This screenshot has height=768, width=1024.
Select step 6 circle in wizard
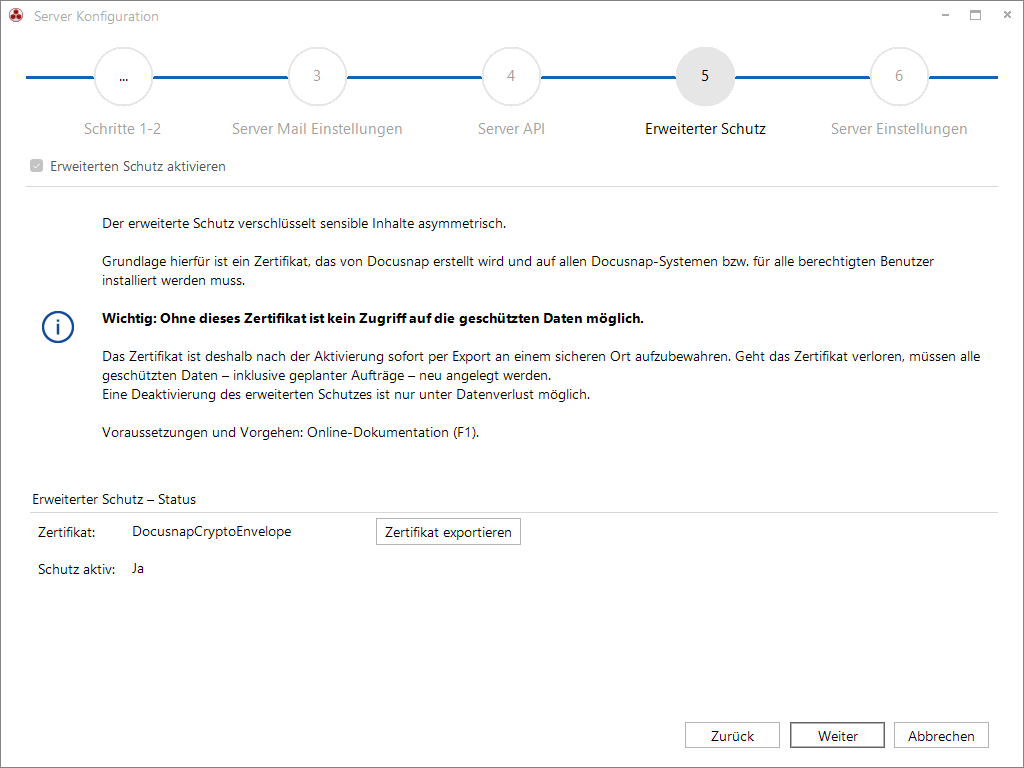point(899,76)
